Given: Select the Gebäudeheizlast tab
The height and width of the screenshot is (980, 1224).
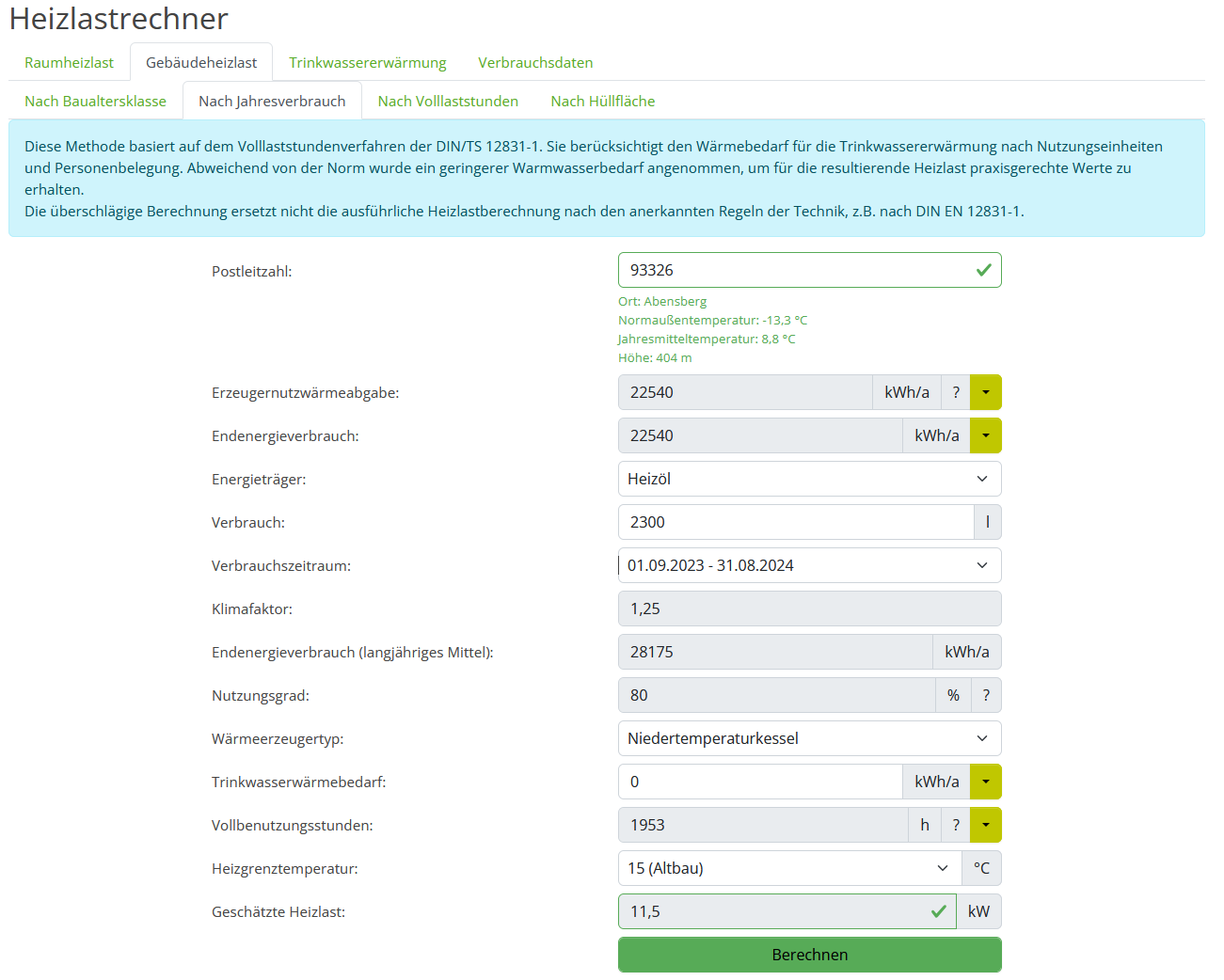Looking at the screenshot, I should click(201, 62).
